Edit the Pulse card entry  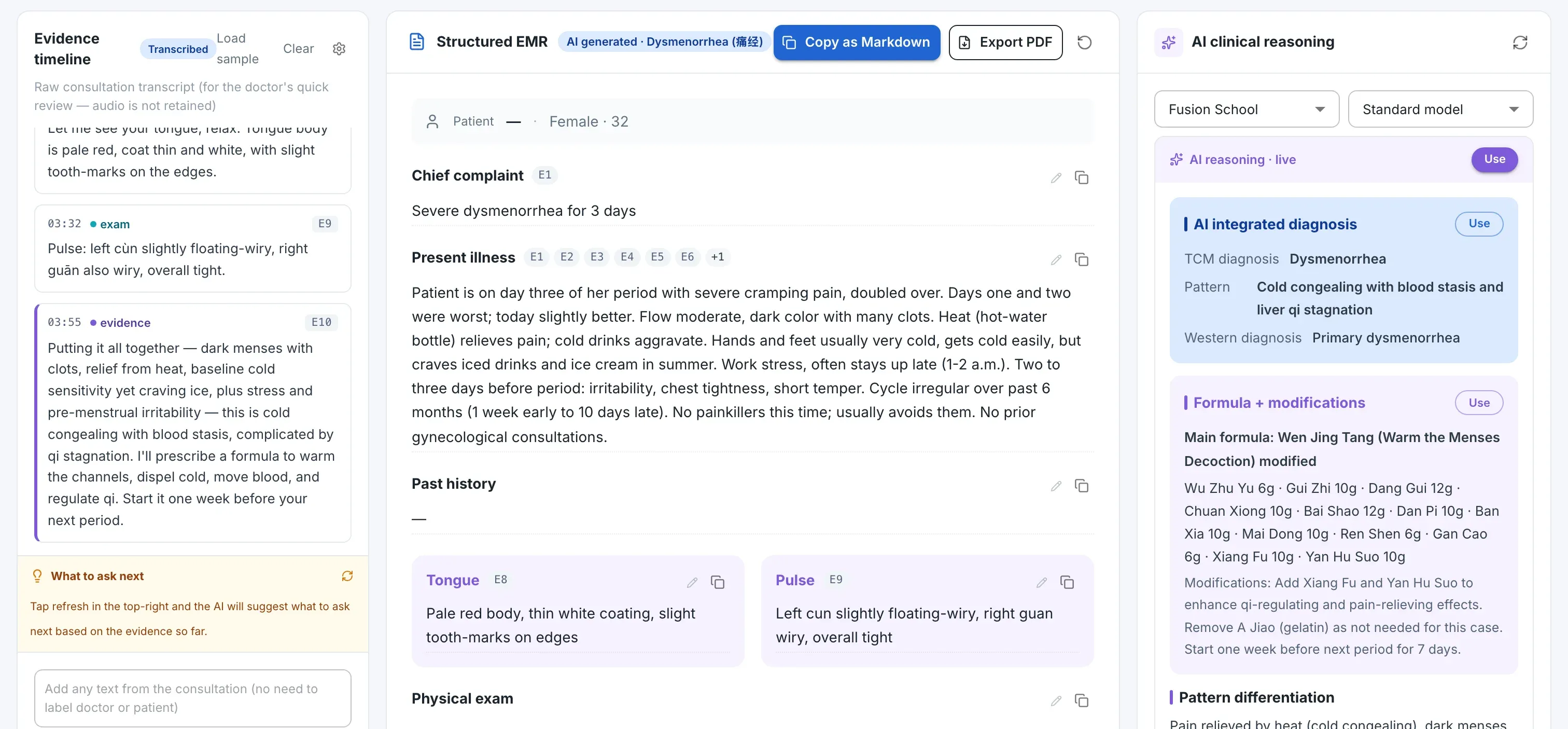tap(1042, 583)
